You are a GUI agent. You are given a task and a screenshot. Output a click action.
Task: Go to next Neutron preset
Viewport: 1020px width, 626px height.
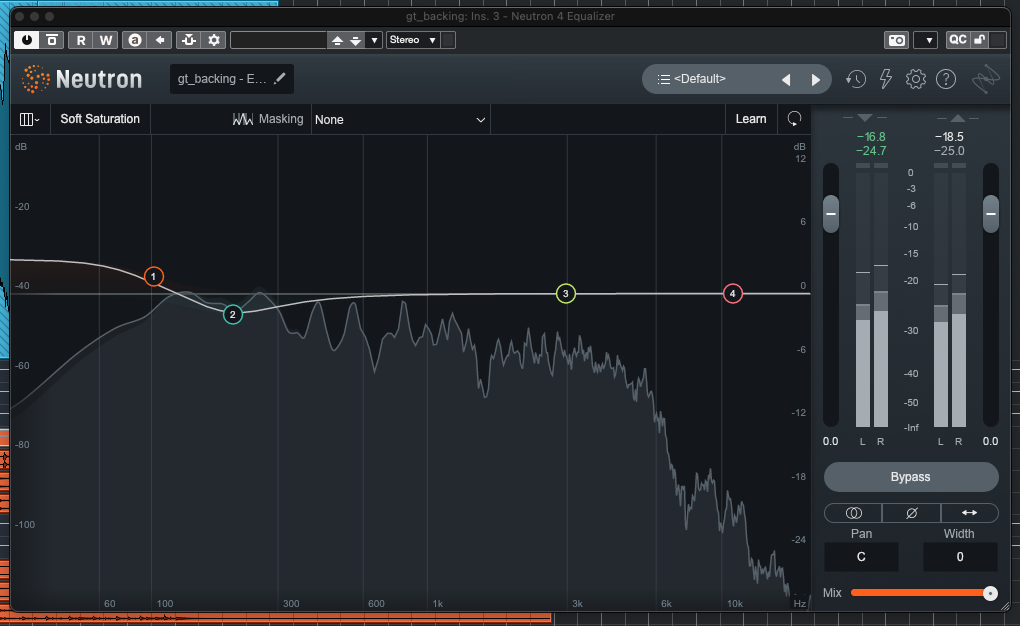816,79
